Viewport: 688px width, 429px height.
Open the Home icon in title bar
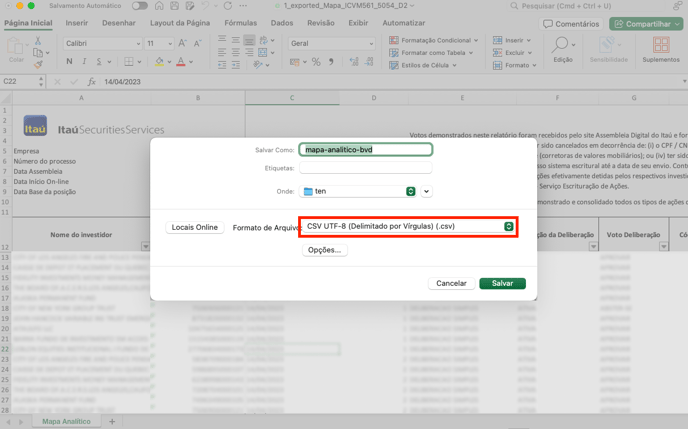(x=159, y=6)
